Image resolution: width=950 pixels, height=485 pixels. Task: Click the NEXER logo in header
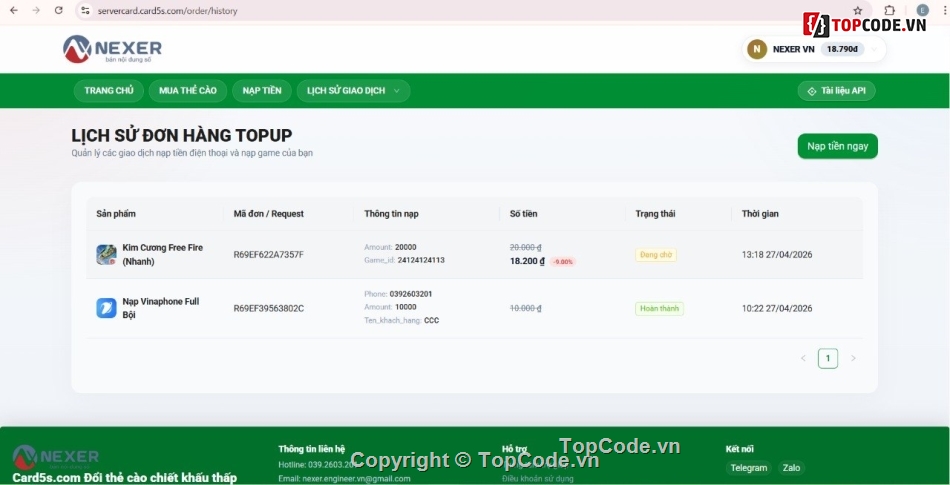point(112,49)
